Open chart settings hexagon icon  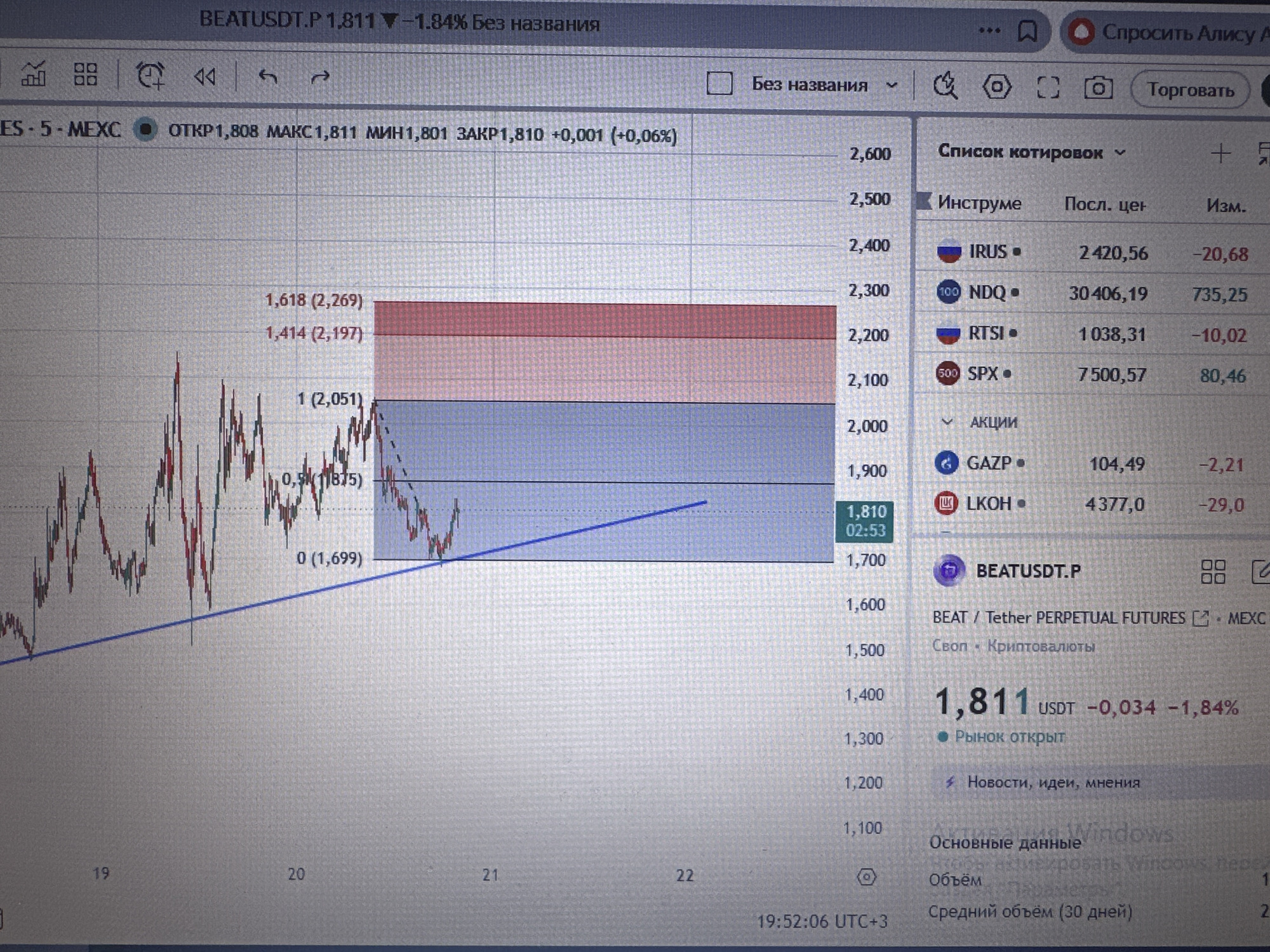tap(997, 86)
